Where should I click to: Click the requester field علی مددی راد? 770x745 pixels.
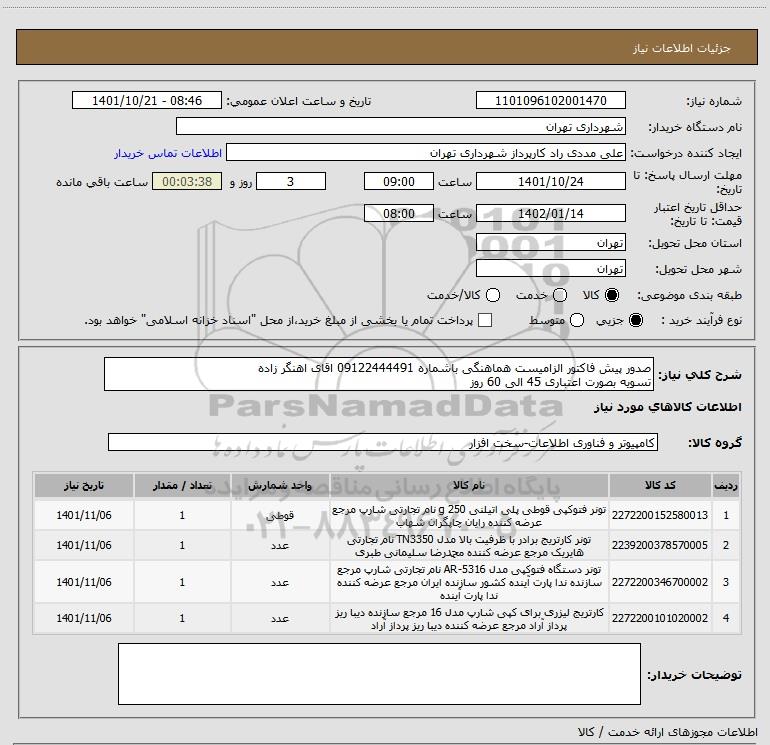click(x=425, y=153)
